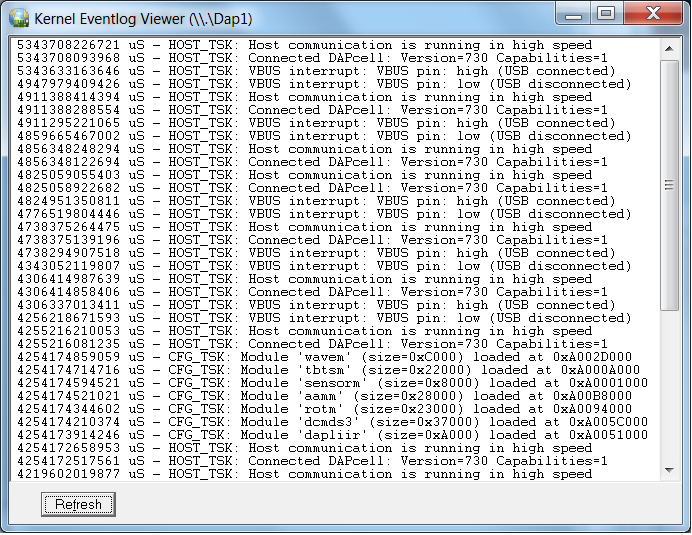
Task: Select log line with timestamp 5343708226721
Action: [x=305, y=45]
